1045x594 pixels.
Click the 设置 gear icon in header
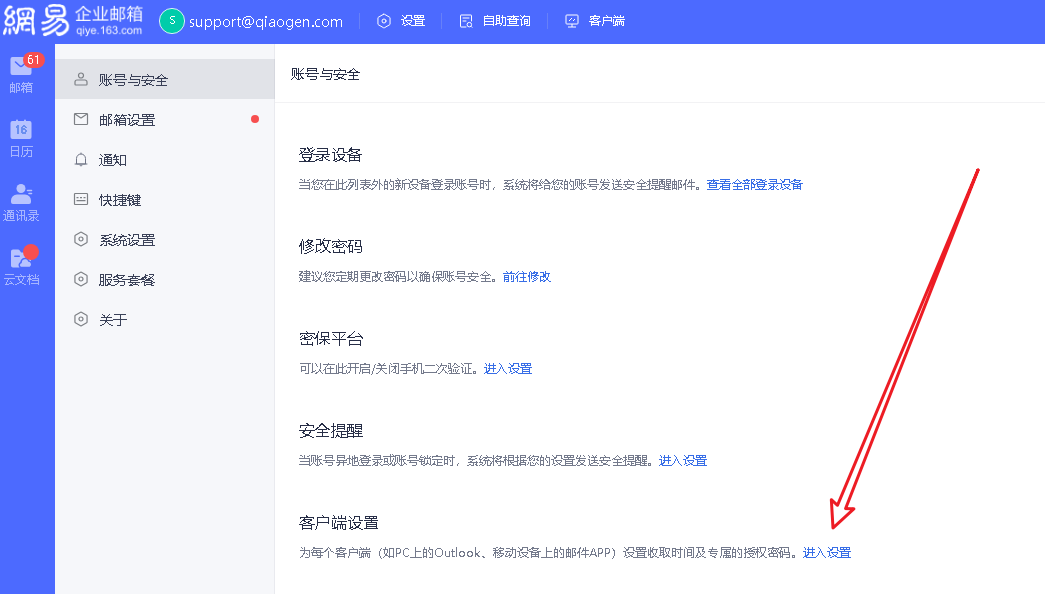tap(384, 21)
